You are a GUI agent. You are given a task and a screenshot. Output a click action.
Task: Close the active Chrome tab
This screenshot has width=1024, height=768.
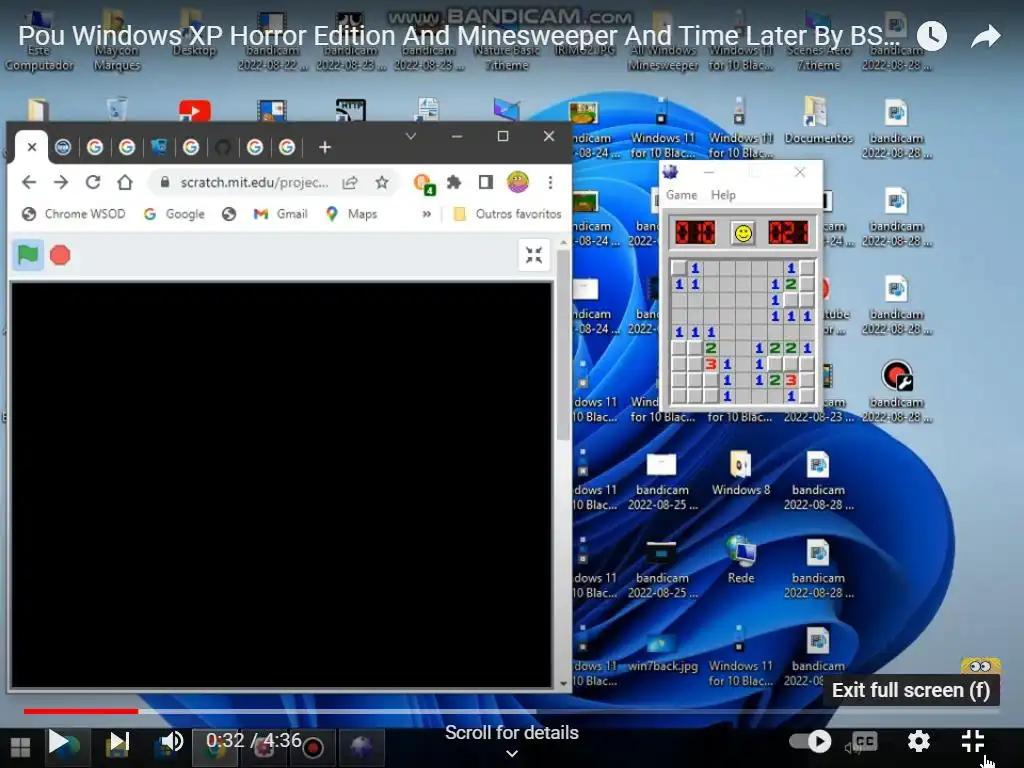[x=31, y=147]
